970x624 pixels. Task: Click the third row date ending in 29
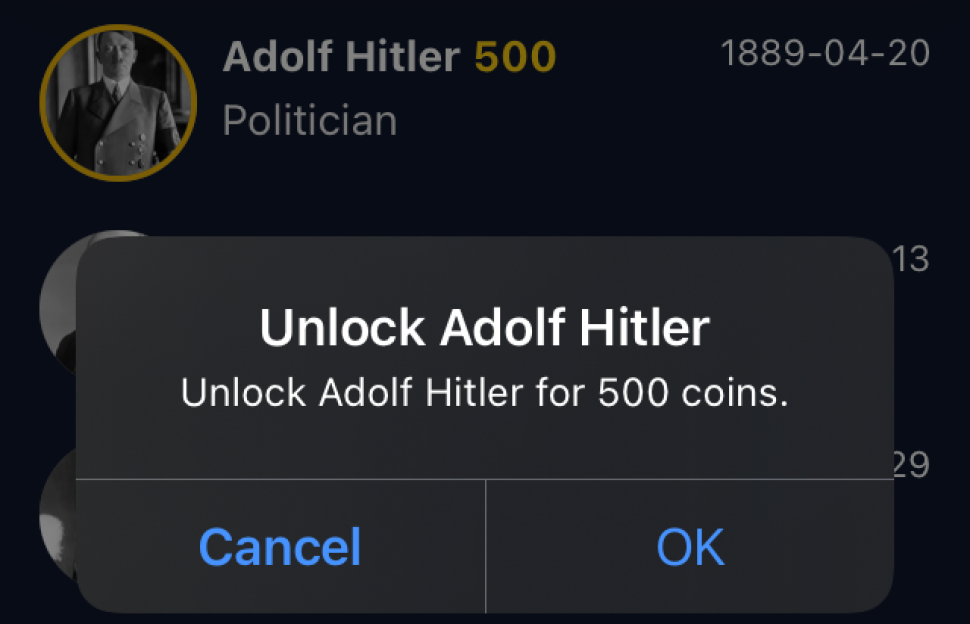911,465
